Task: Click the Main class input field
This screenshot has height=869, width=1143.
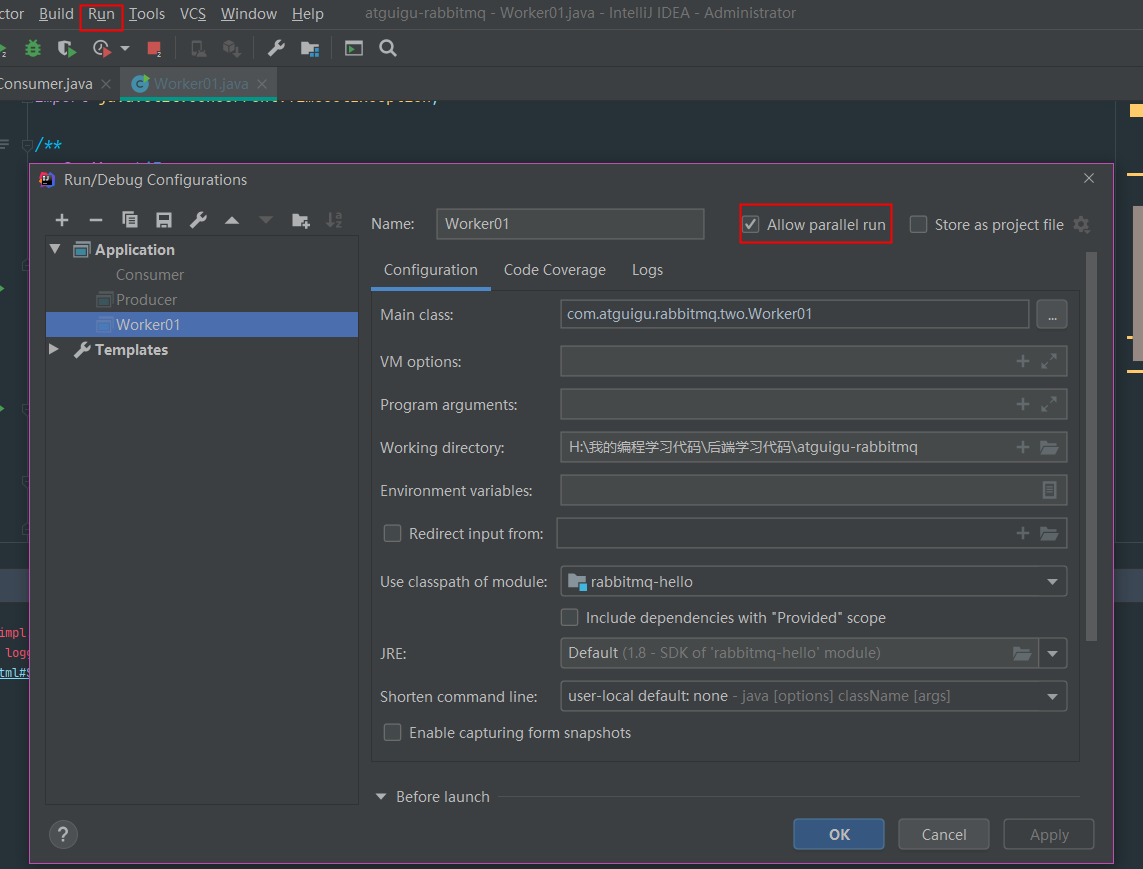Action: [795, 314]
